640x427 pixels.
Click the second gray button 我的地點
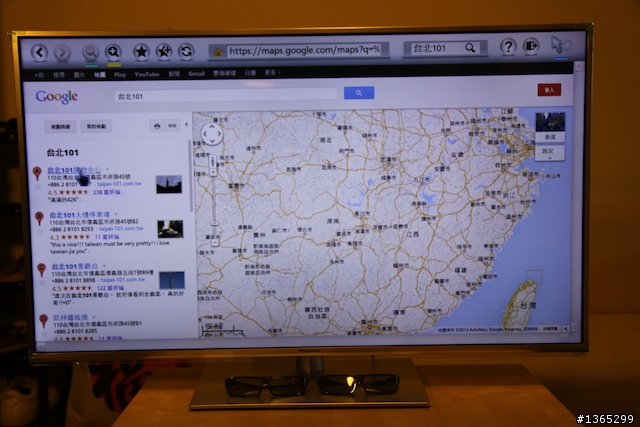pos(96,126)
